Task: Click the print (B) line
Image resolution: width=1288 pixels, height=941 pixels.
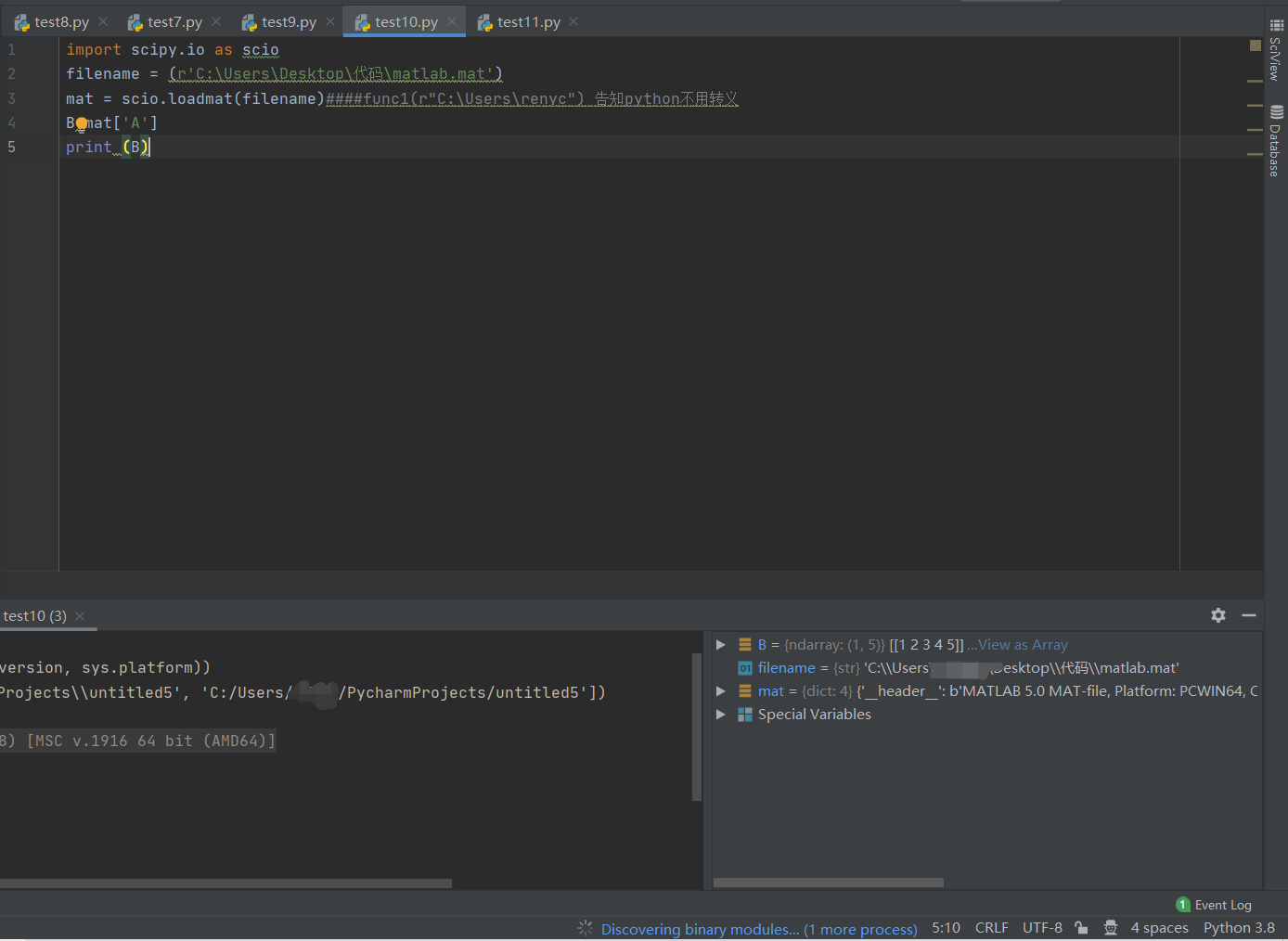Action: [x=108, y=148]
